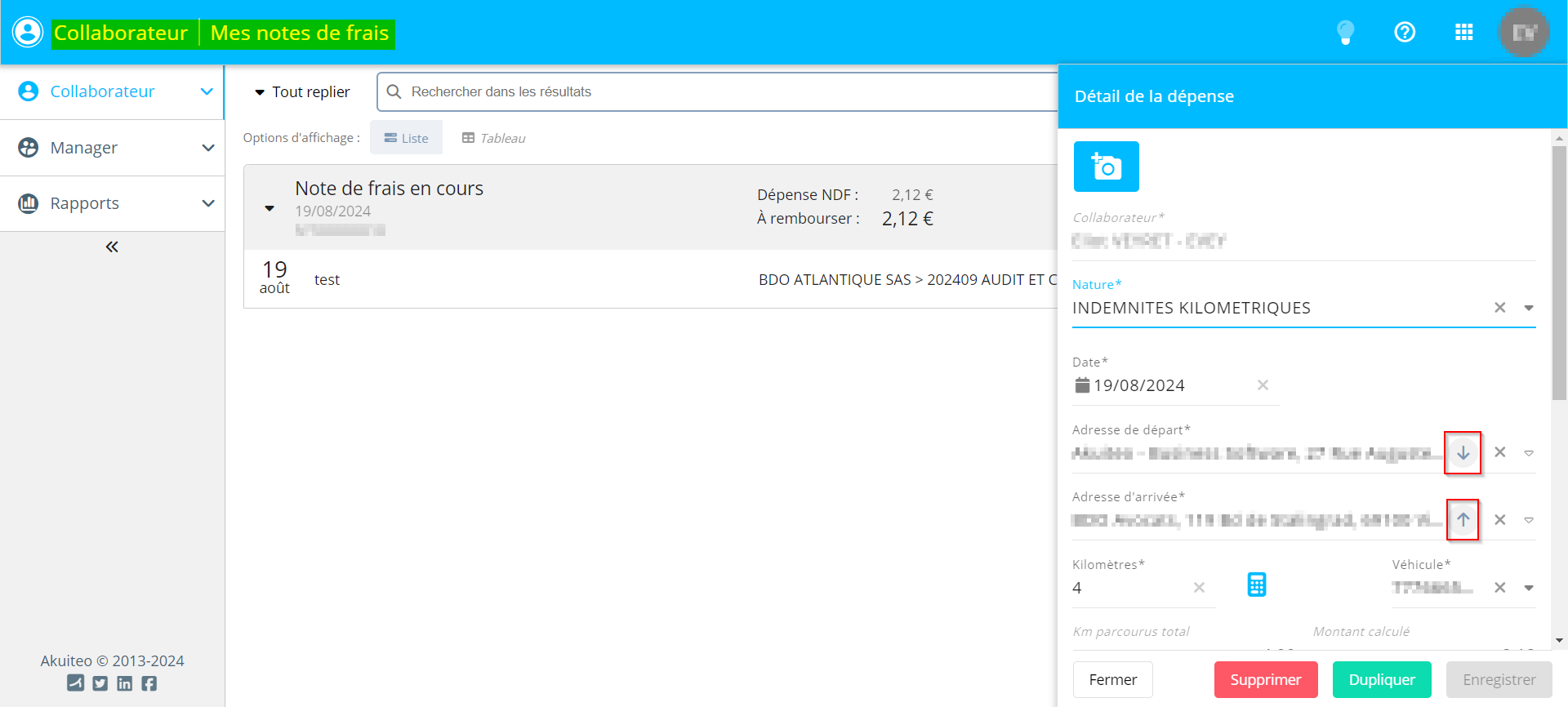This screenshot has width=1568, height=707.
Task: Expand the Nature dropdown list
Action: [x=1529, y=308]
